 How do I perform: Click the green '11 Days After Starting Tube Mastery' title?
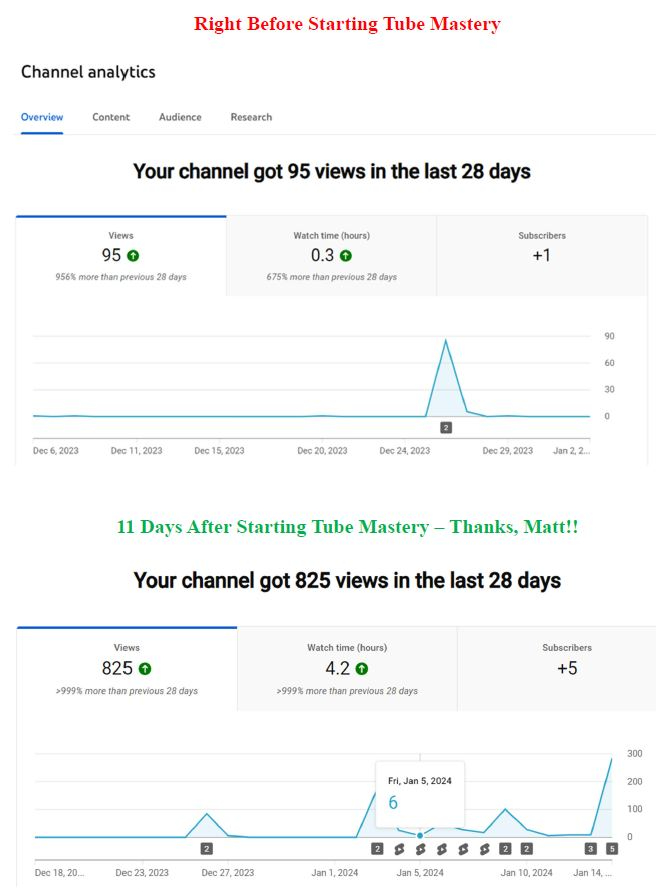coord(347,527)
